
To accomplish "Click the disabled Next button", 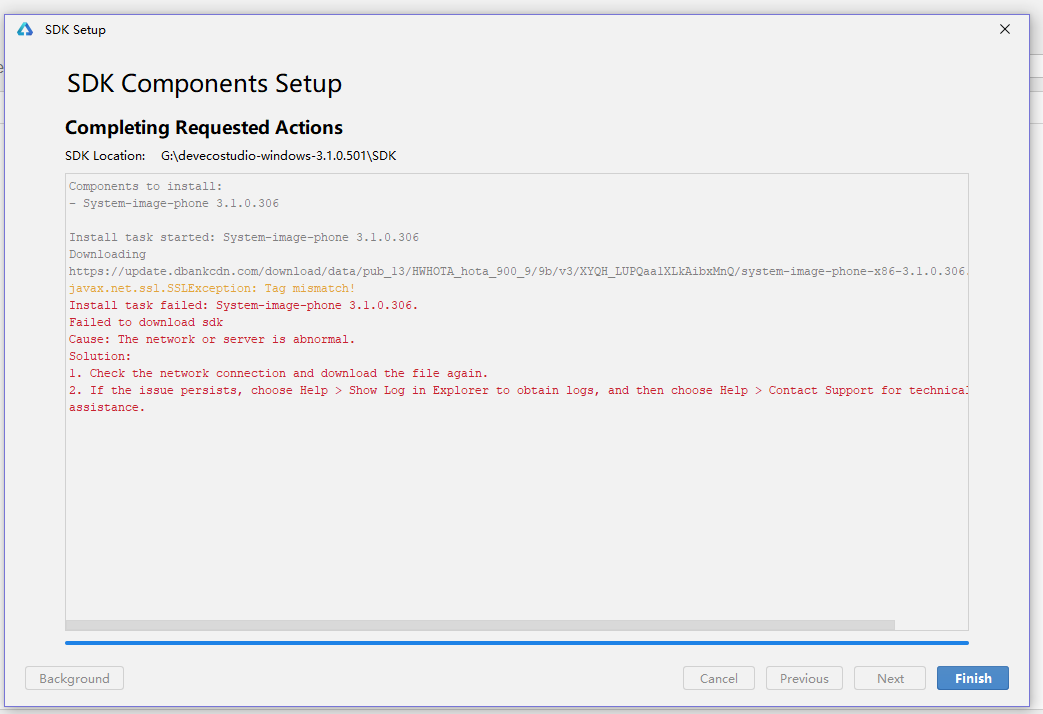I will coord(890,678).
